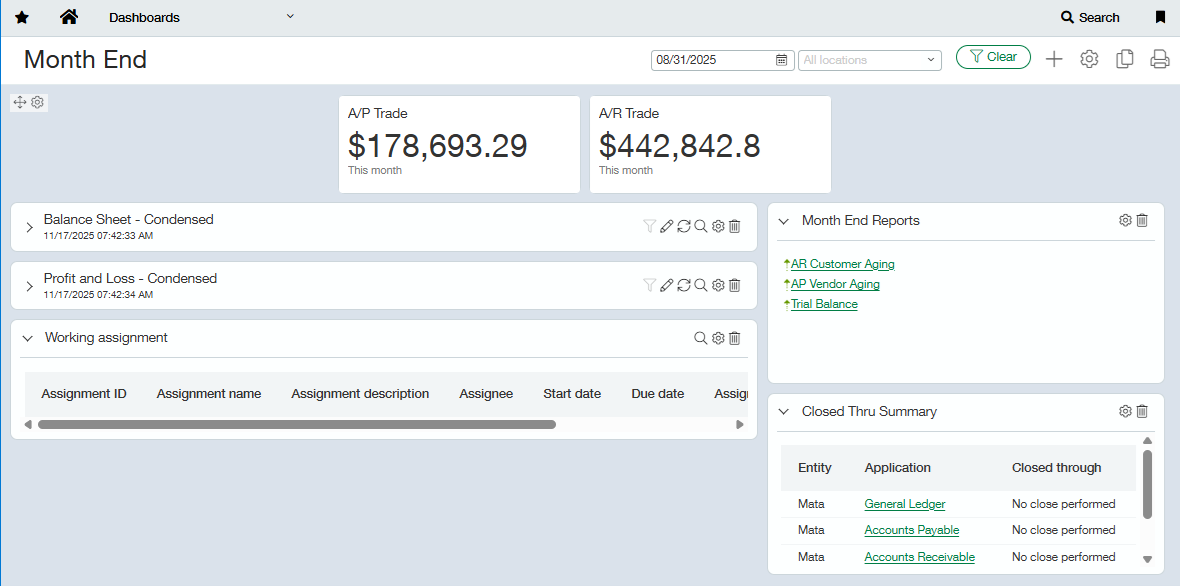Click the Assignment description column header

[360, 393]
